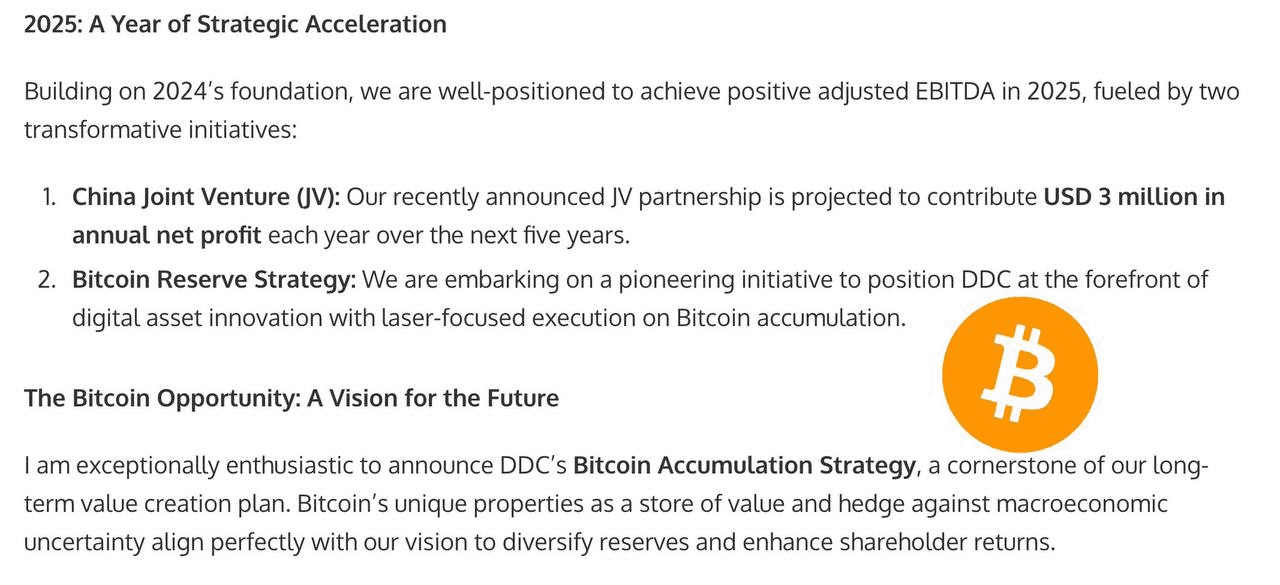Click the bold "China Joint Venture (JV):" label
This screenshot has height=585, width=1280.
[x=206, y=197]
